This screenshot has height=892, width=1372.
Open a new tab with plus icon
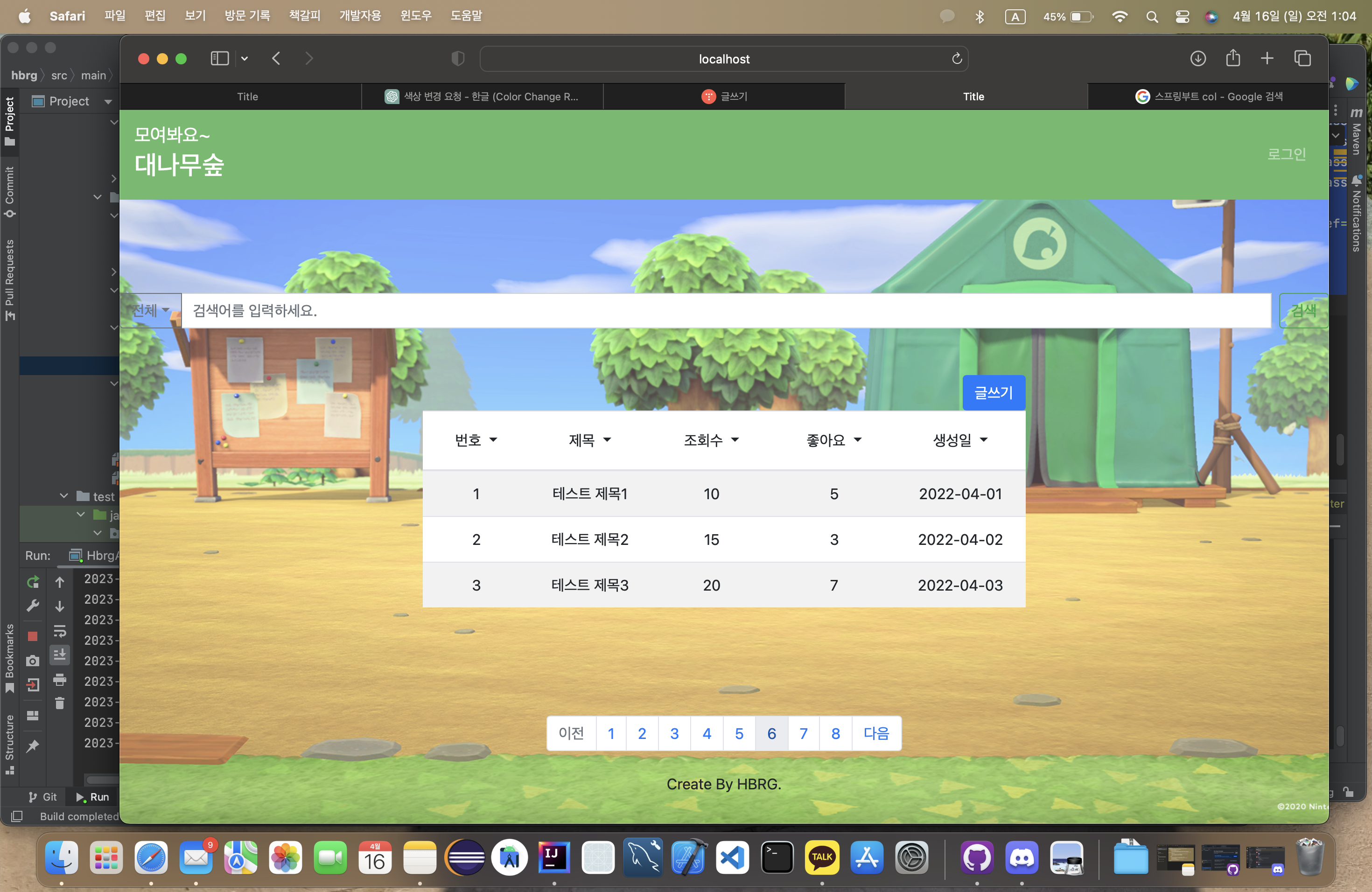(1267, 58)
